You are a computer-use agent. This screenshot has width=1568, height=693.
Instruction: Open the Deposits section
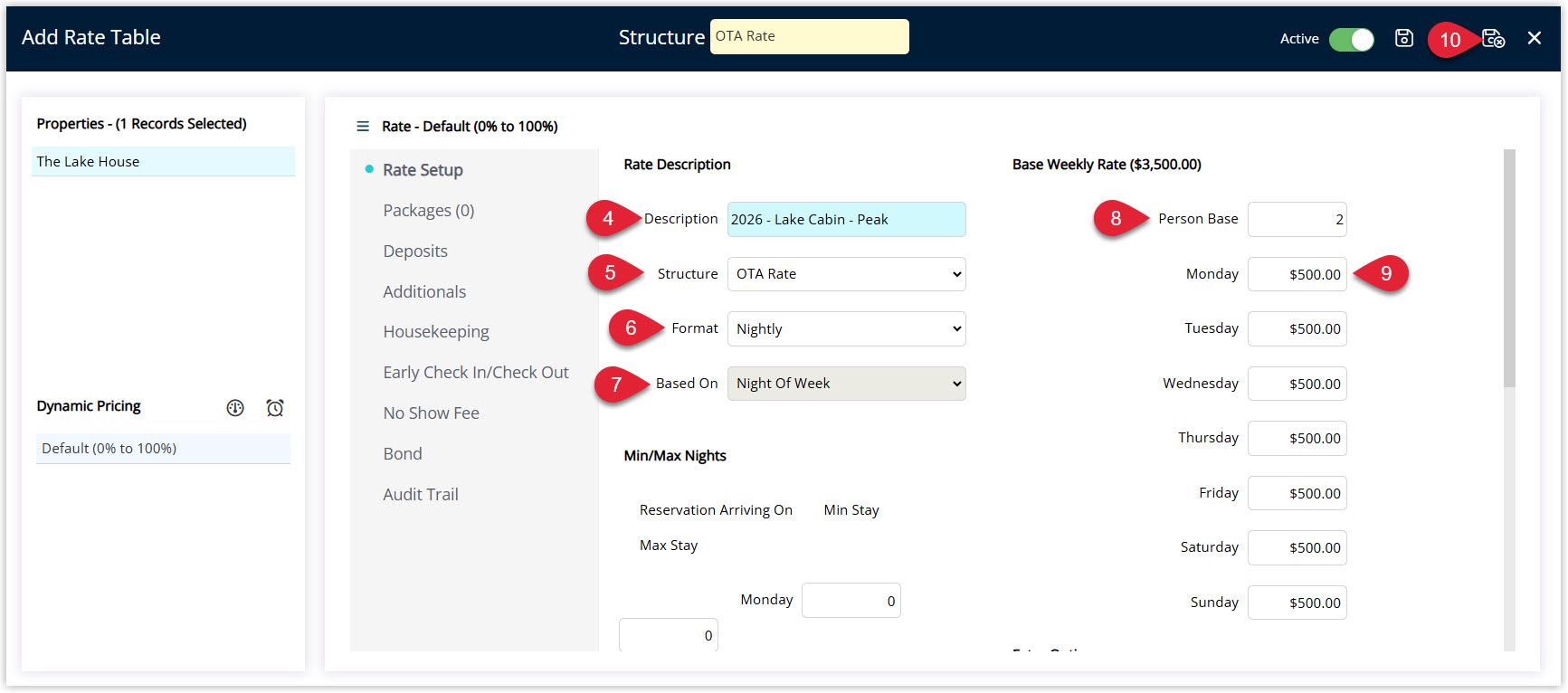tap(415, 252)
